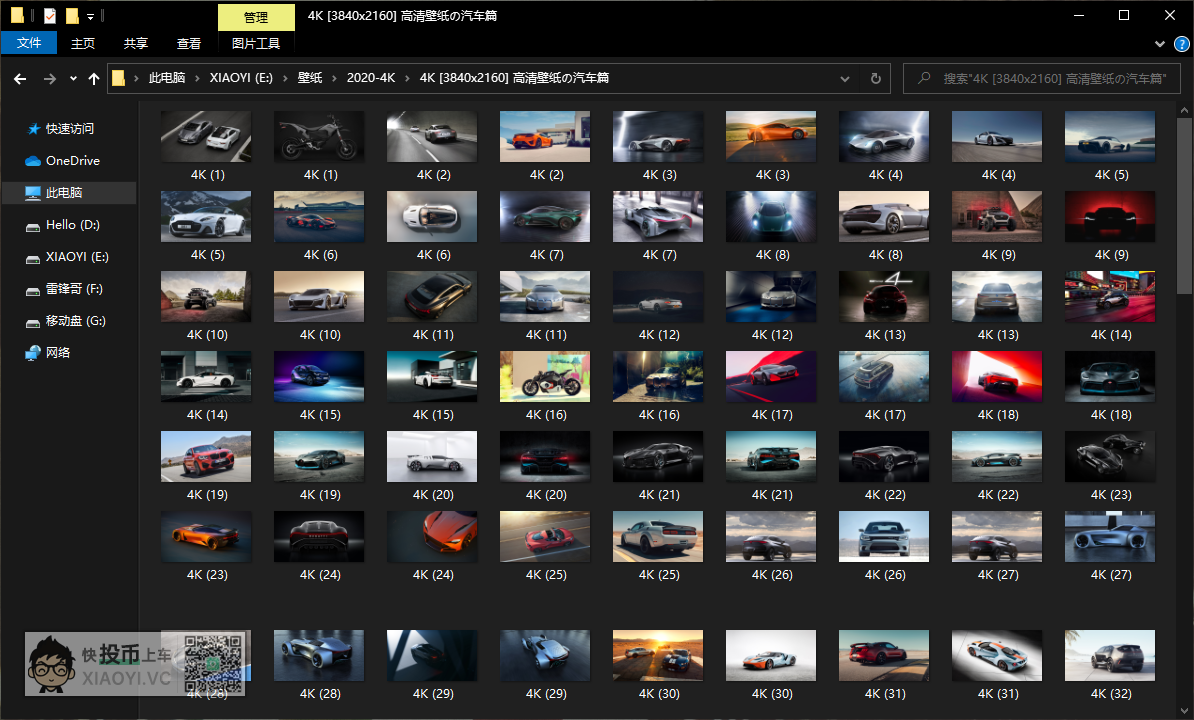1194x720 pixels.
Task: Jump to the 2020-4K folder in the breadcrumb
Action: tap(371, 78)
